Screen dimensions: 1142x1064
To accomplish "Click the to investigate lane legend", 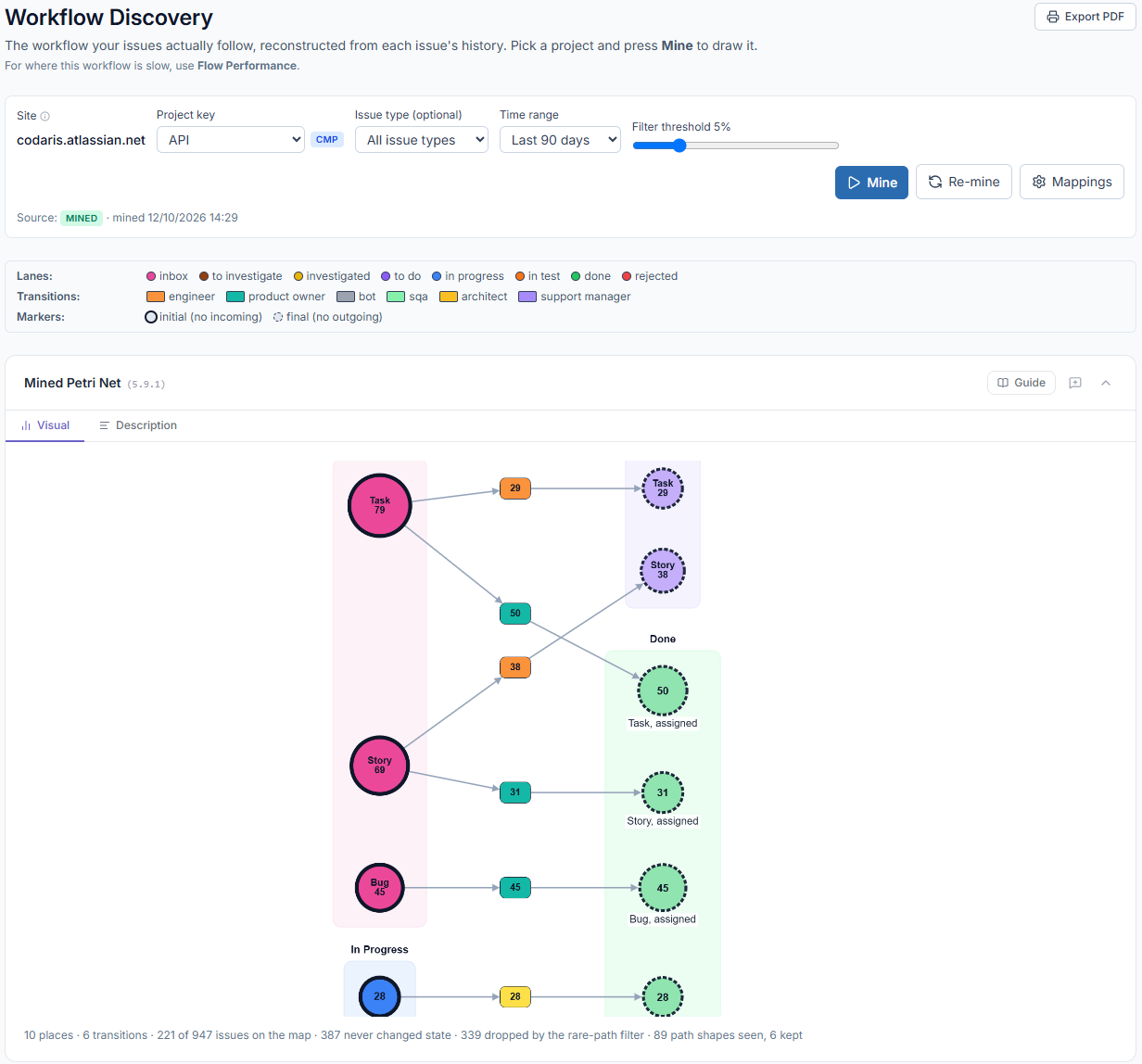I will coord(240,276).
